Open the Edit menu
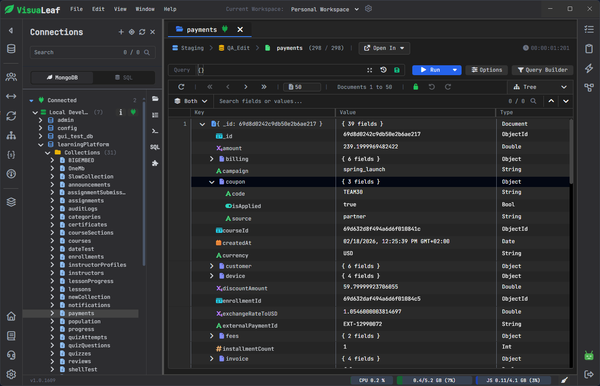Screen dimensions: 600x386 tap(98, 9)
